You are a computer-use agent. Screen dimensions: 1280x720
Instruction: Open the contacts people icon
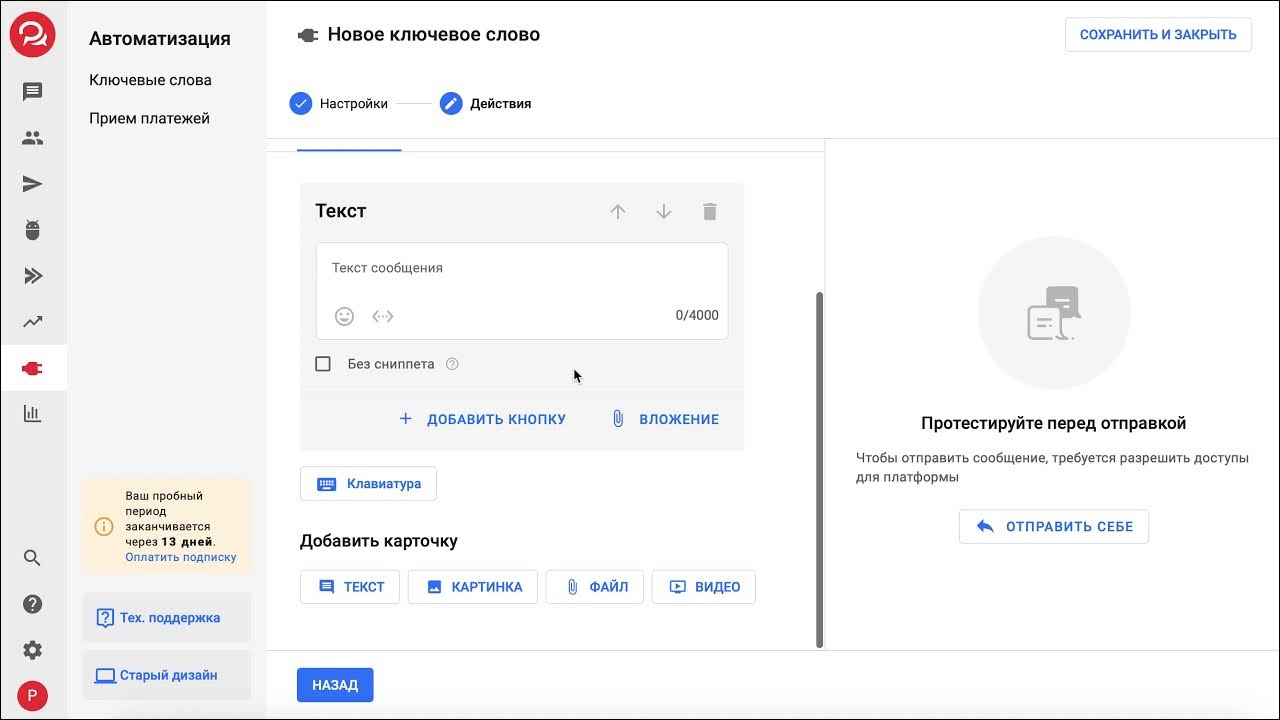32,138
